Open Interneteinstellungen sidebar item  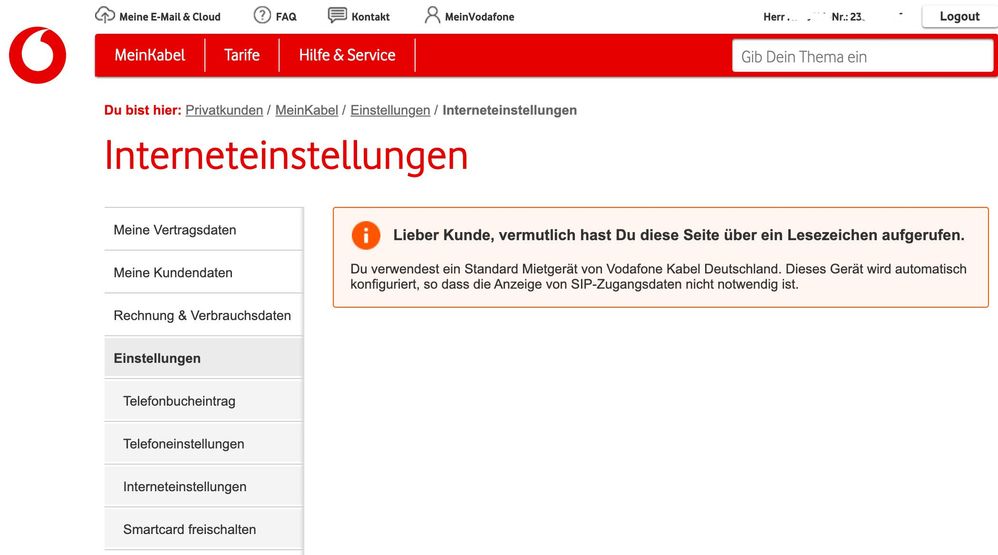click(x=204, y=486)
